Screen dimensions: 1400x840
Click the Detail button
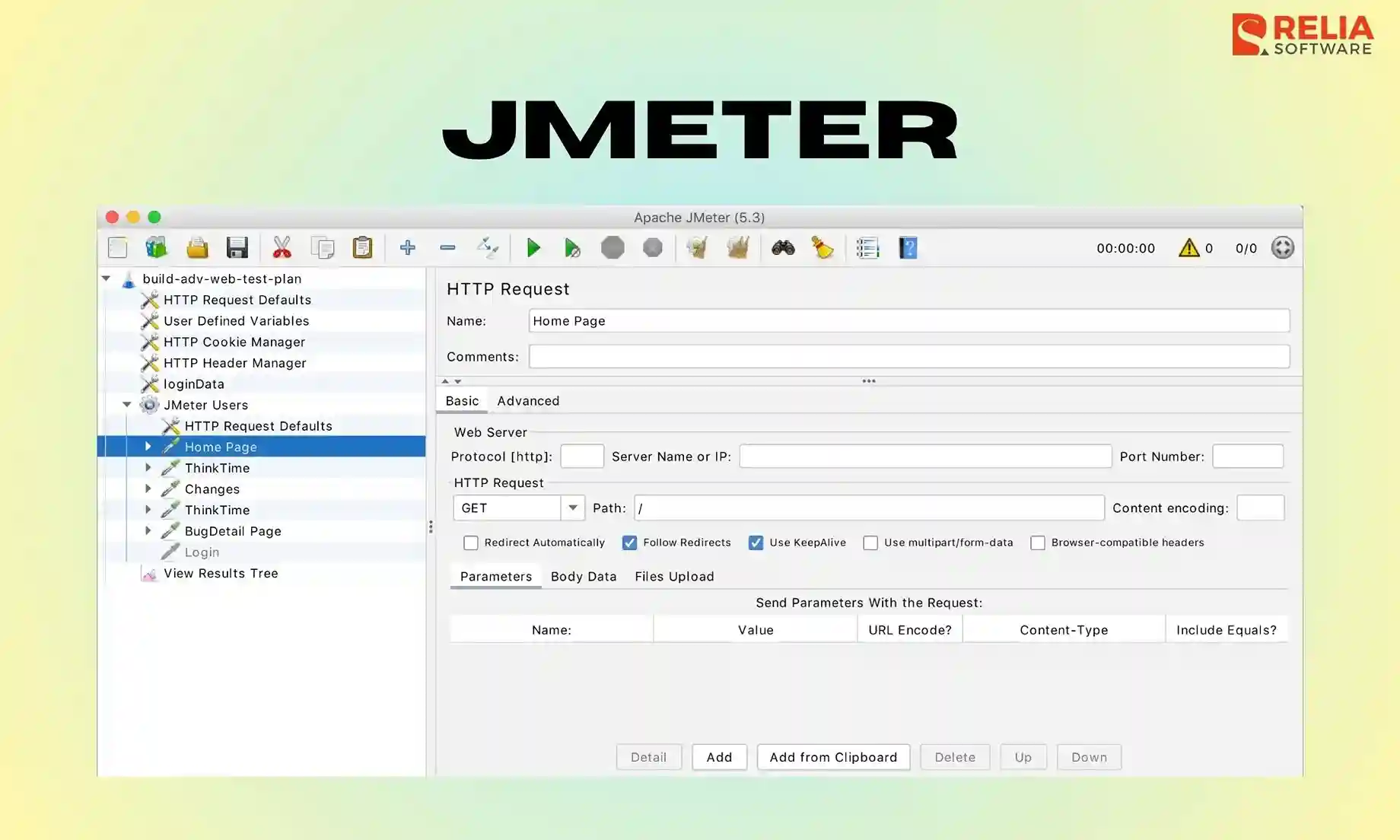pos(648,757)
